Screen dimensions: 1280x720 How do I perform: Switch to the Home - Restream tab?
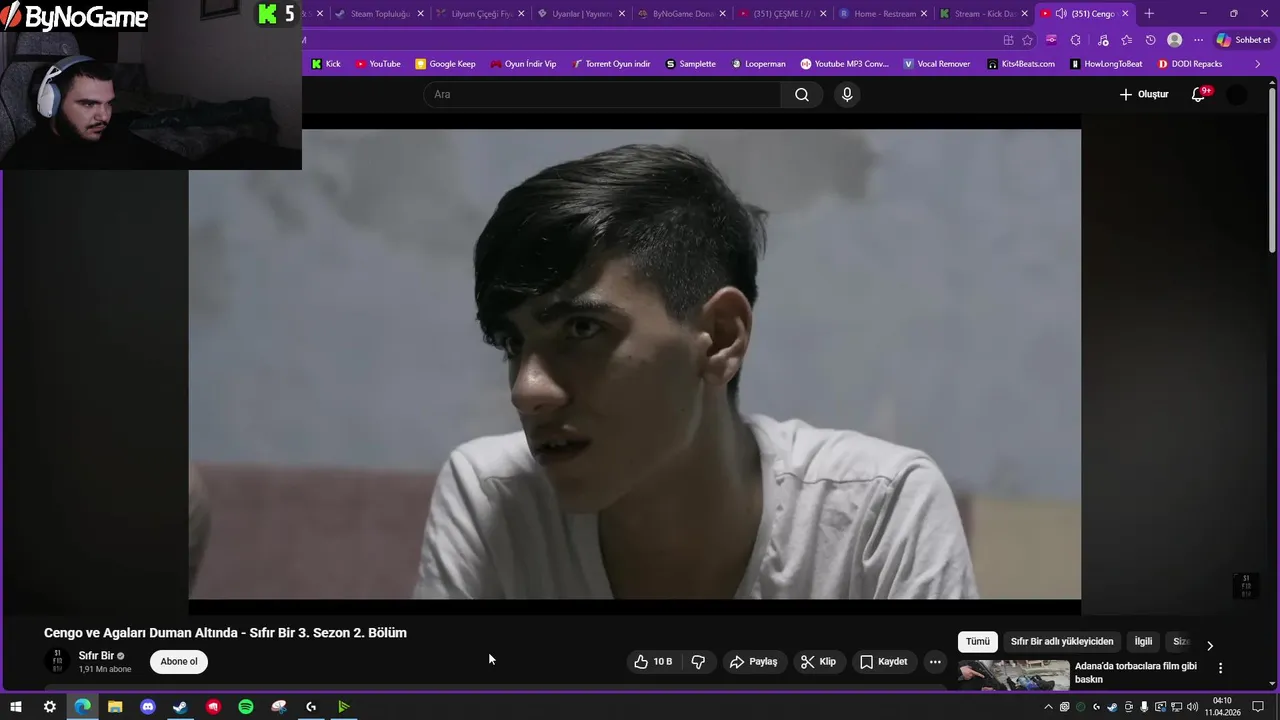883,14
